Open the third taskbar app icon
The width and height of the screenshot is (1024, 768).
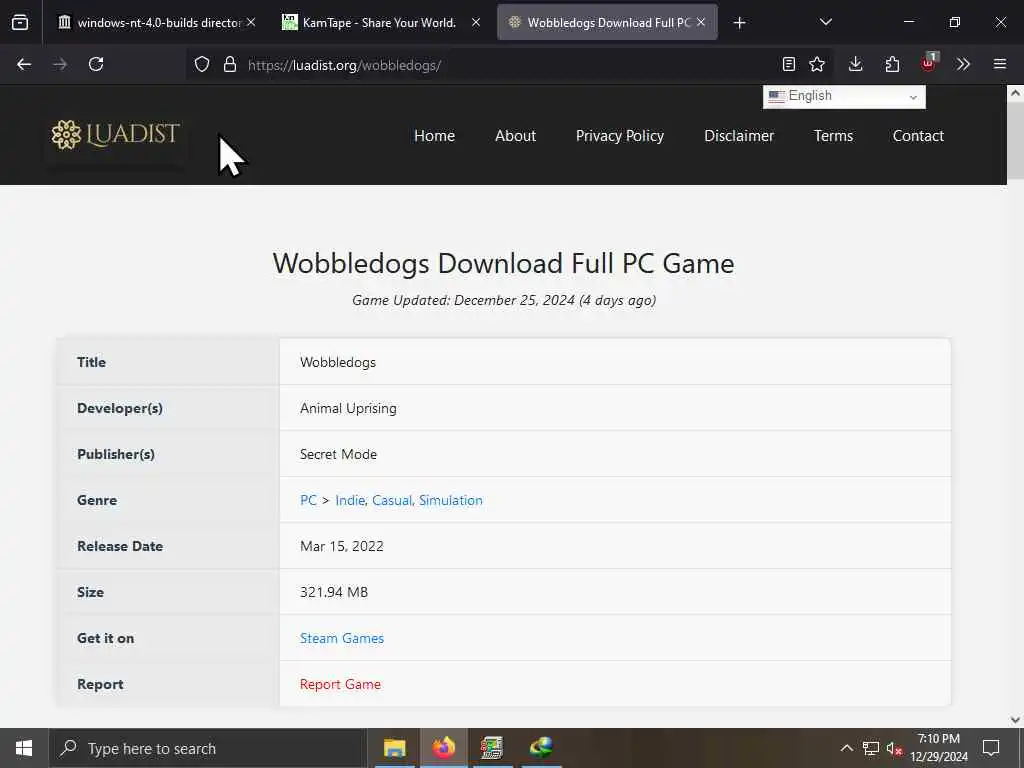coord(492,748)
